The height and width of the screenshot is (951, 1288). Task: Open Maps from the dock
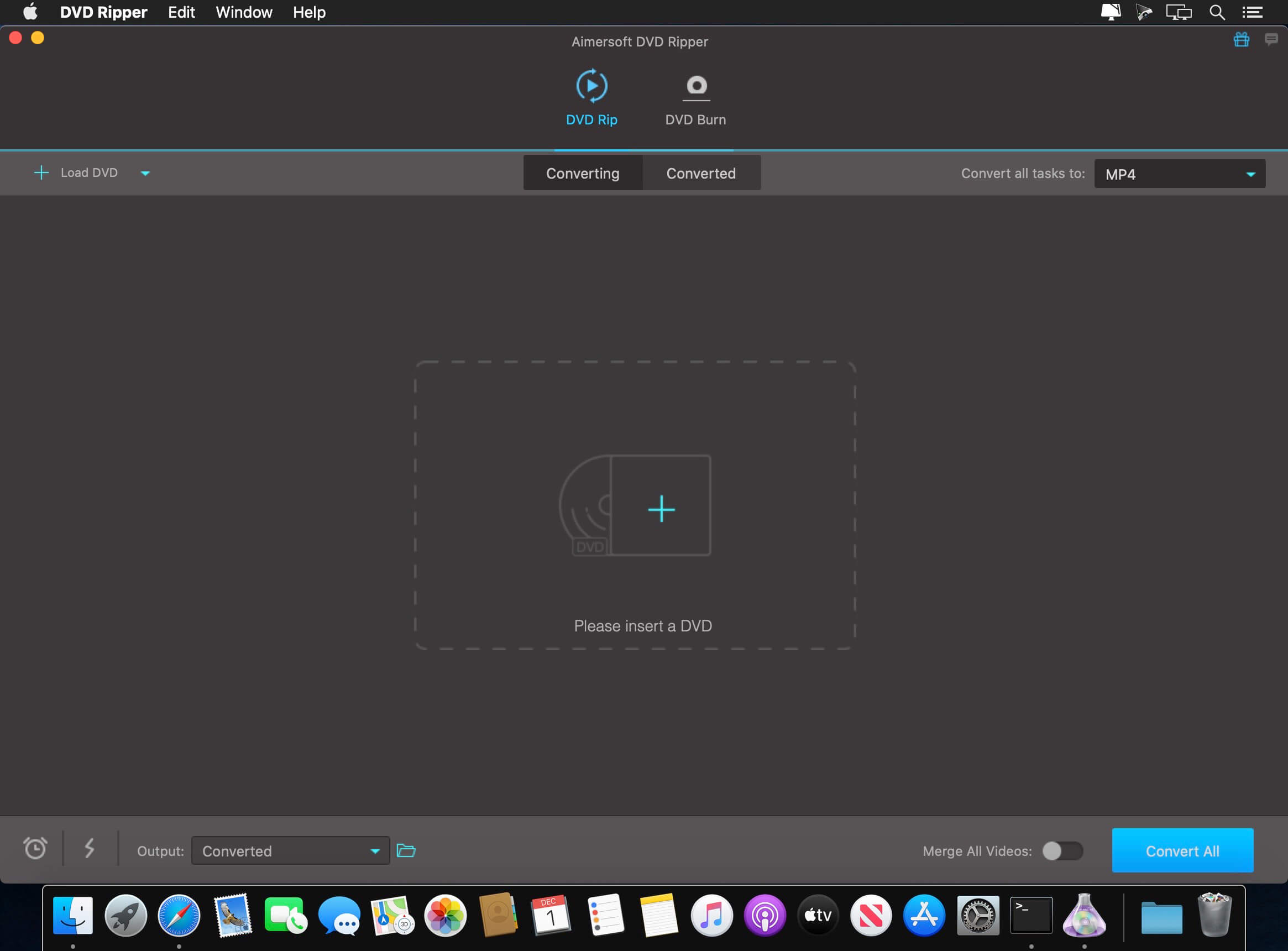coord(392,915)
